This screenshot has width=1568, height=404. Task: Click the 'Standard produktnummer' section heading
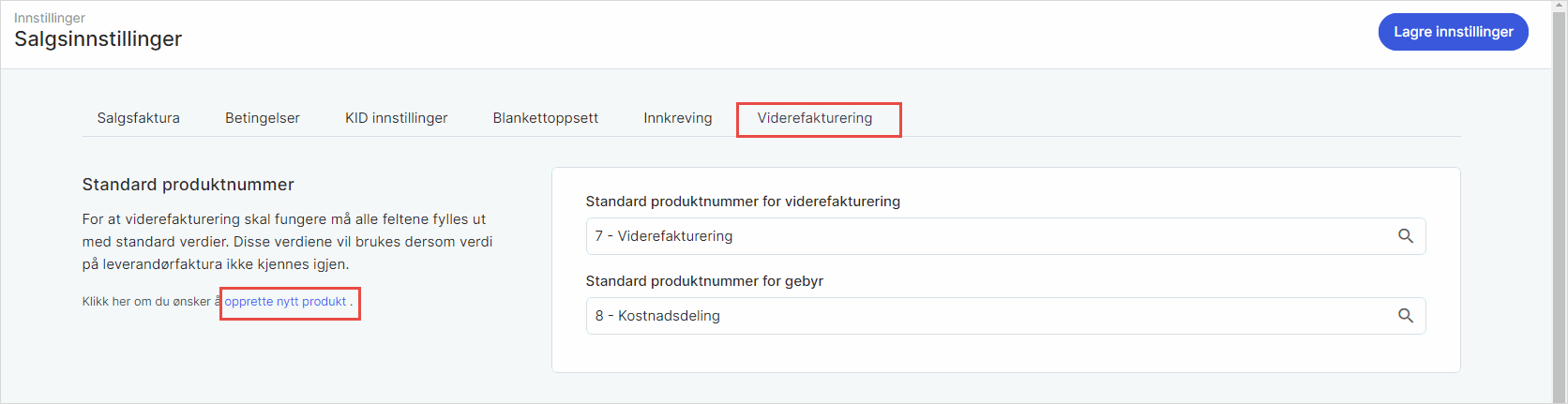tap(188, 185)
